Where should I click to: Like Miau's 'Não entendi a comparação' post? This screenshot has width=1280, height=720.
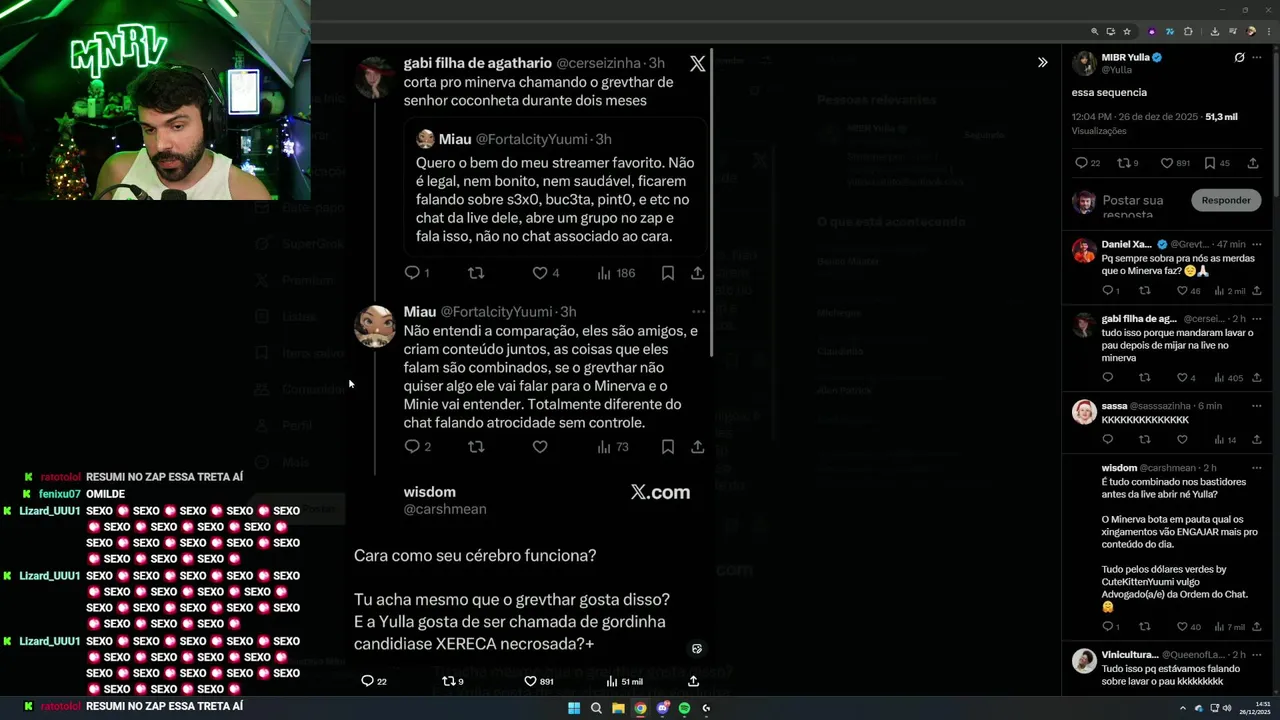540,447
